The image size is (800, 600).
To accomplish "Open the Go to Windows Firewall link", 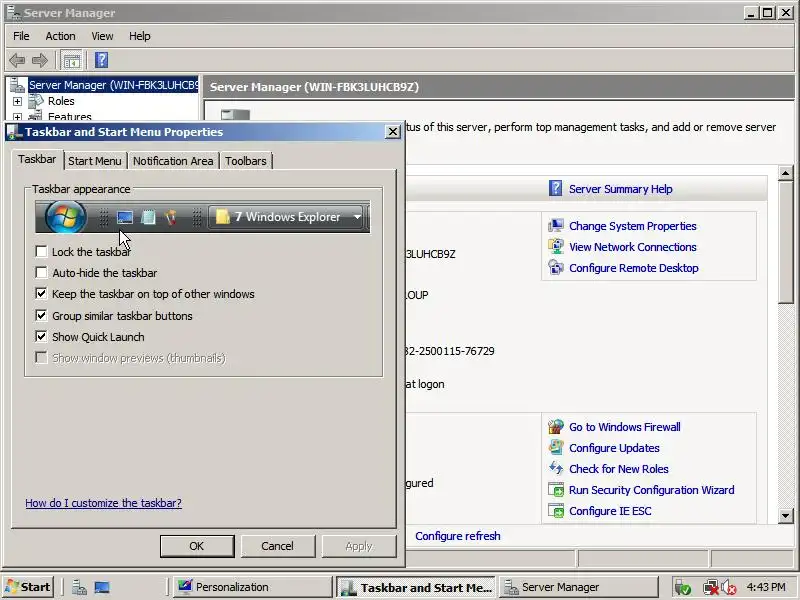I will pos(624,427).
